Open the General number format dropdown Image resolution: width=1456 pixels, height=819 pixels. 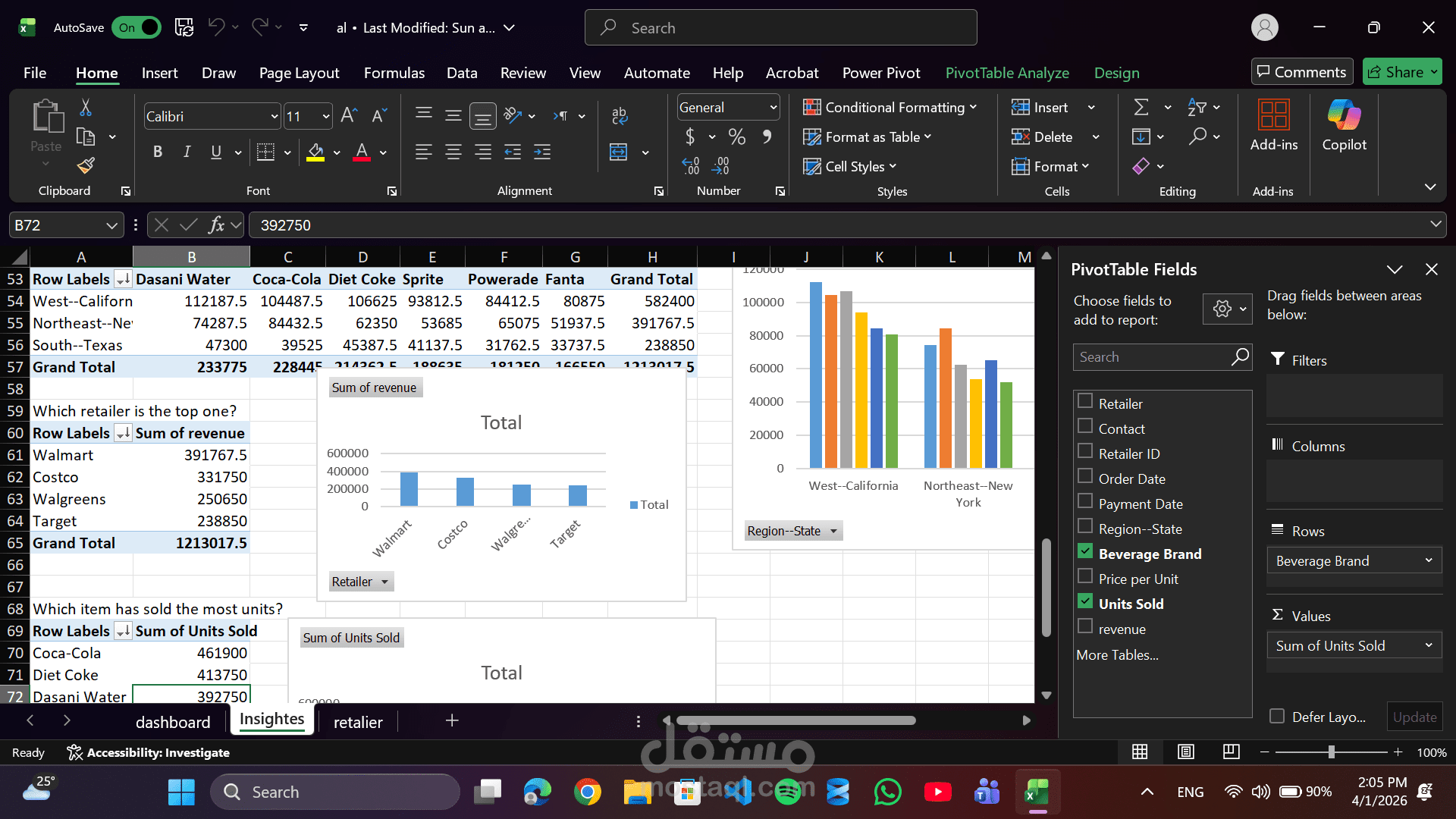pyautogui.click(x=773, y=108)
